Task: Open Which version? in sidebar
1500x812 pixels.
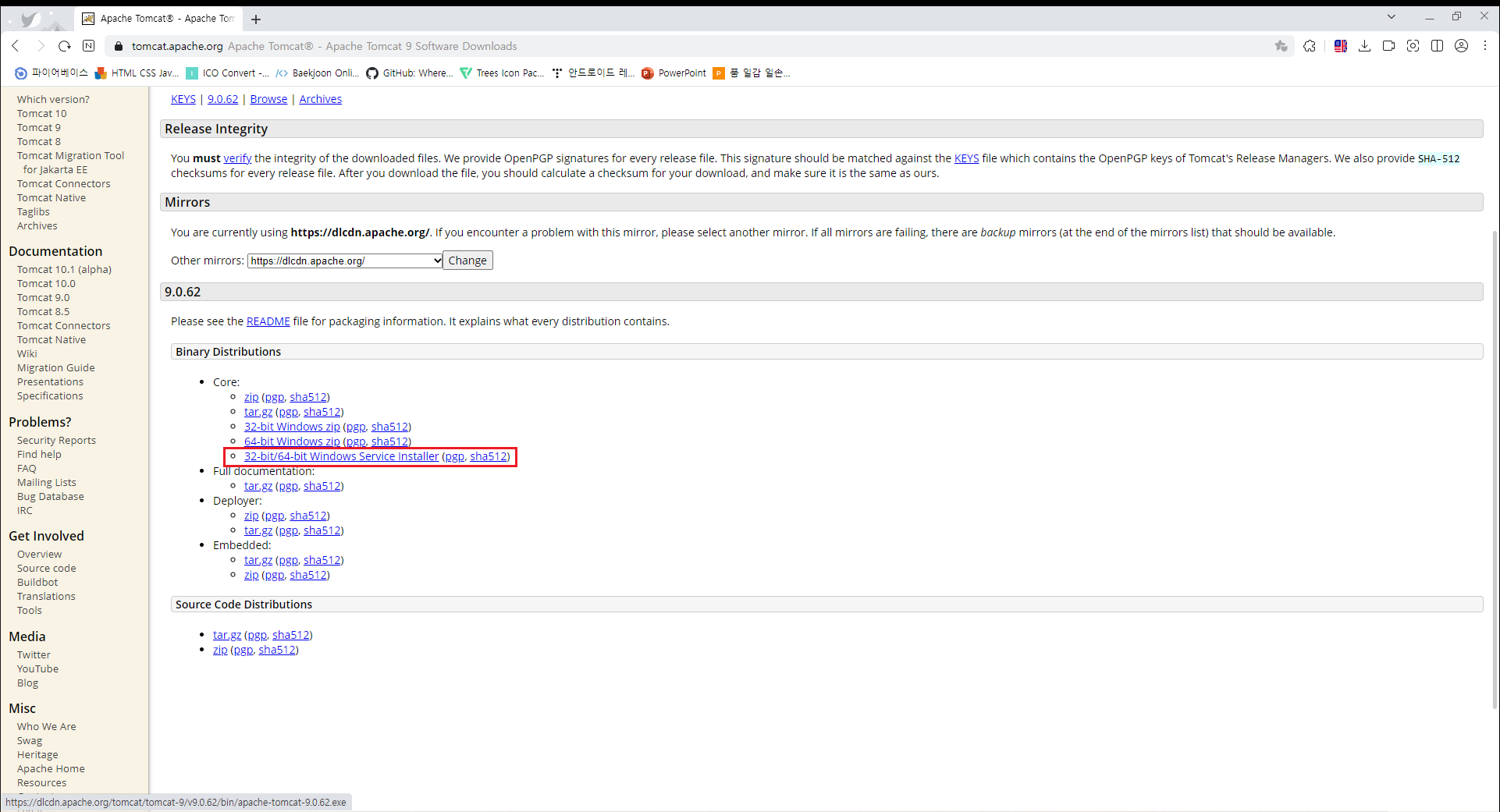Action: point(53,99)
